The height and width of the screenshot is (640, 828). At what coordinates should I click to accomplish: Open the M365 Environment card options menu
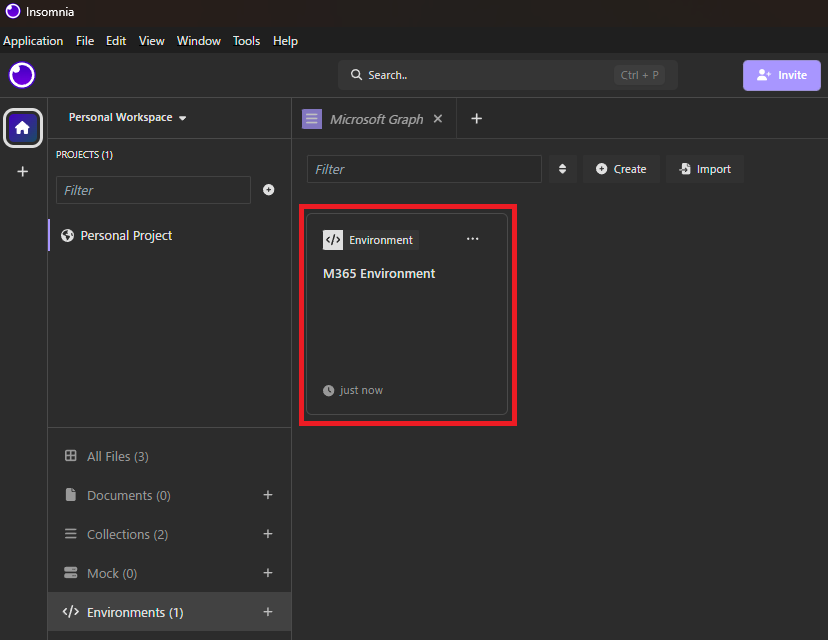472,239
